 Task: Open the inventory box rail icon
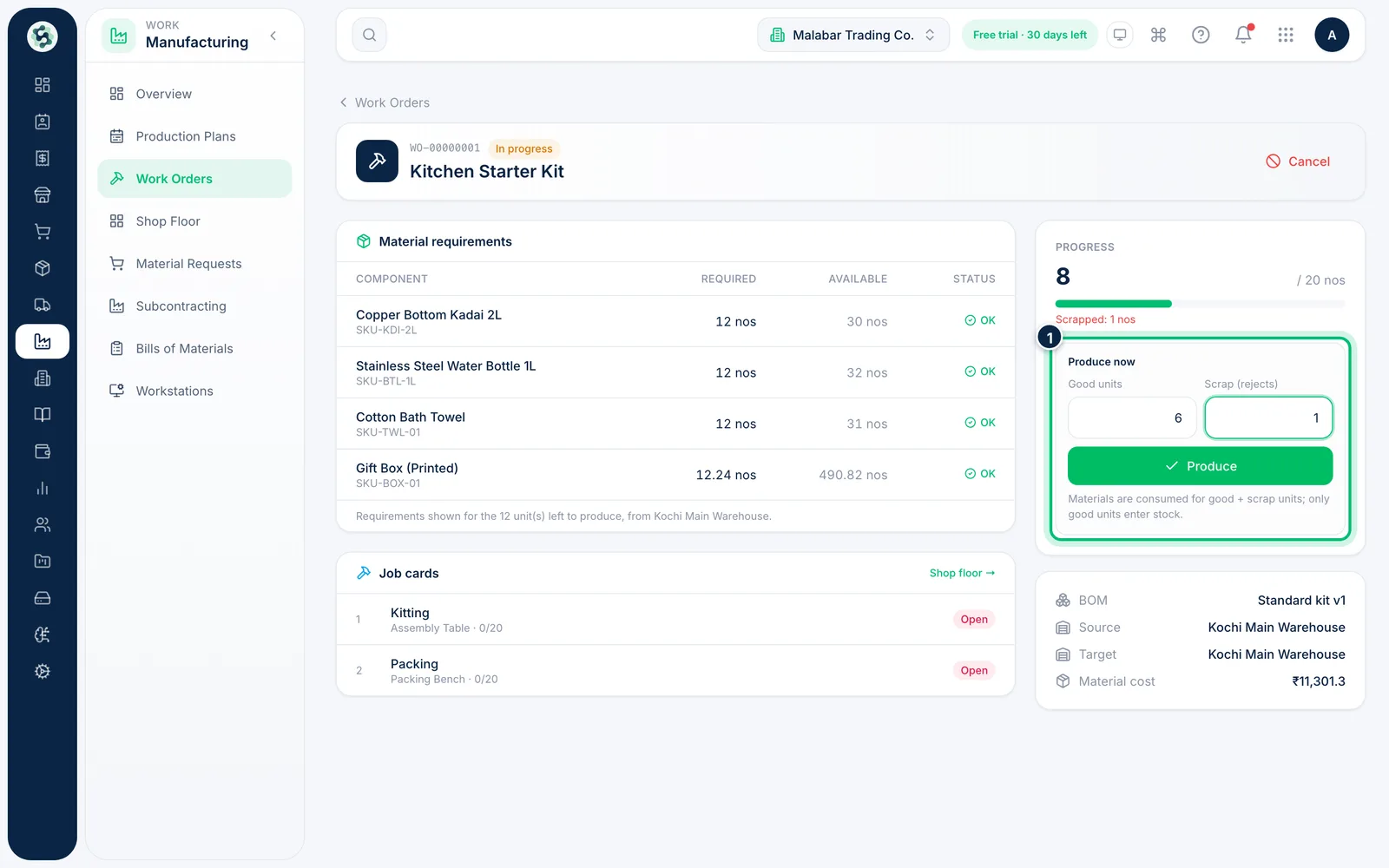(43, 268)
